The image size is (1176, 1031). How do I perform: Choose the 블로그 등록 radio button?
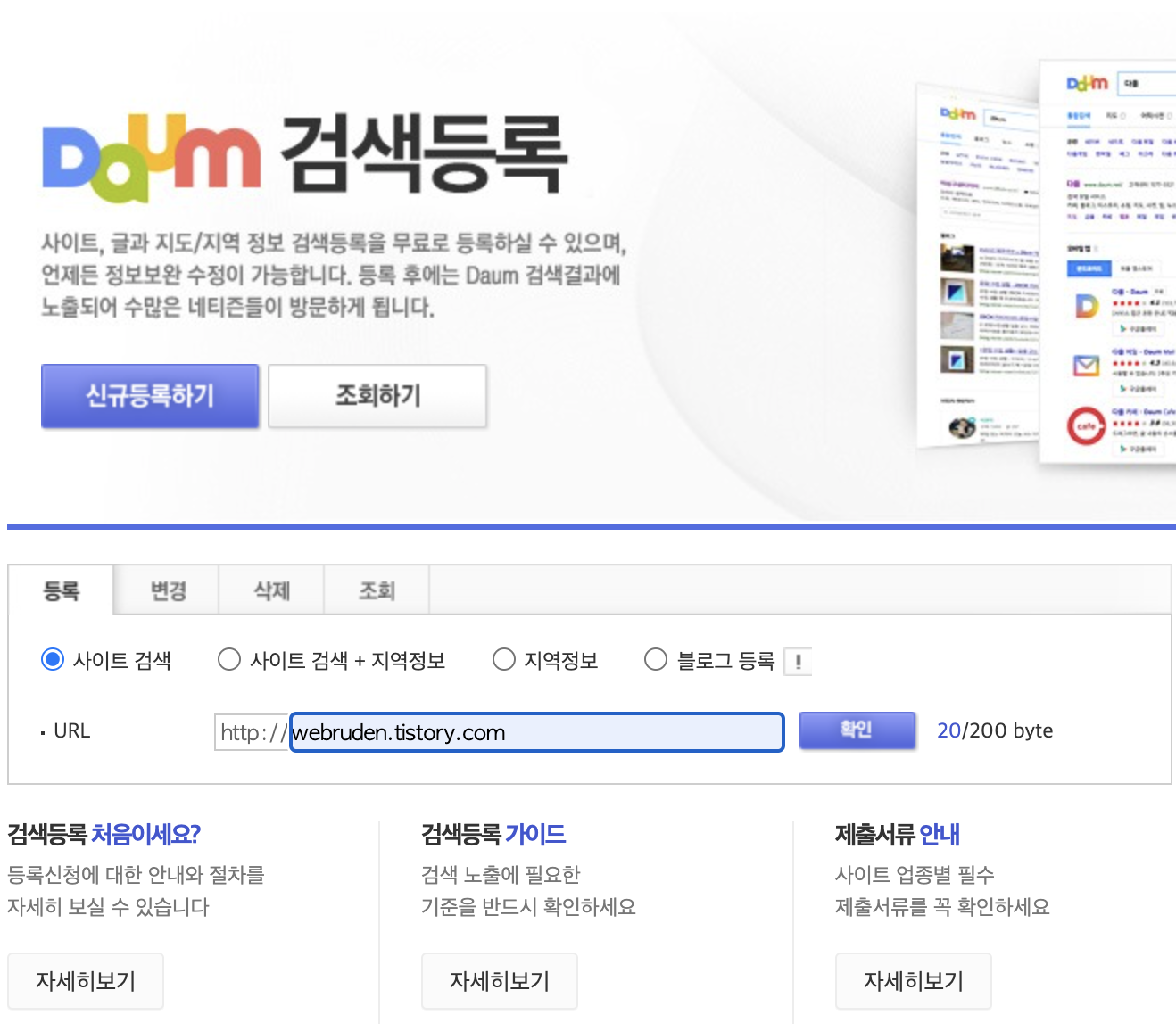click(x=656, y=659)
